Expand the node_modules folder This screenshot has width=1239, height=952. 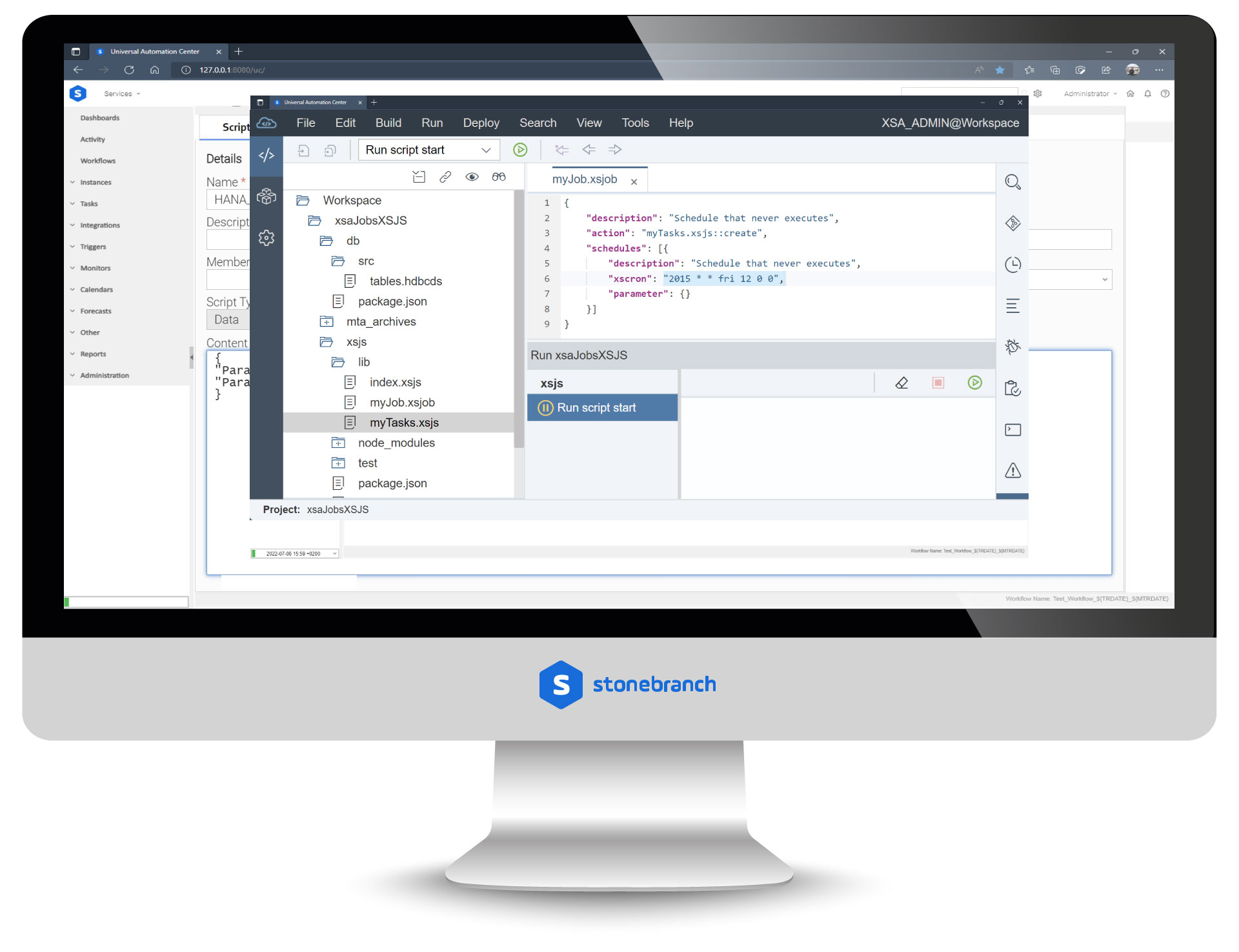(x=338, y=443)
